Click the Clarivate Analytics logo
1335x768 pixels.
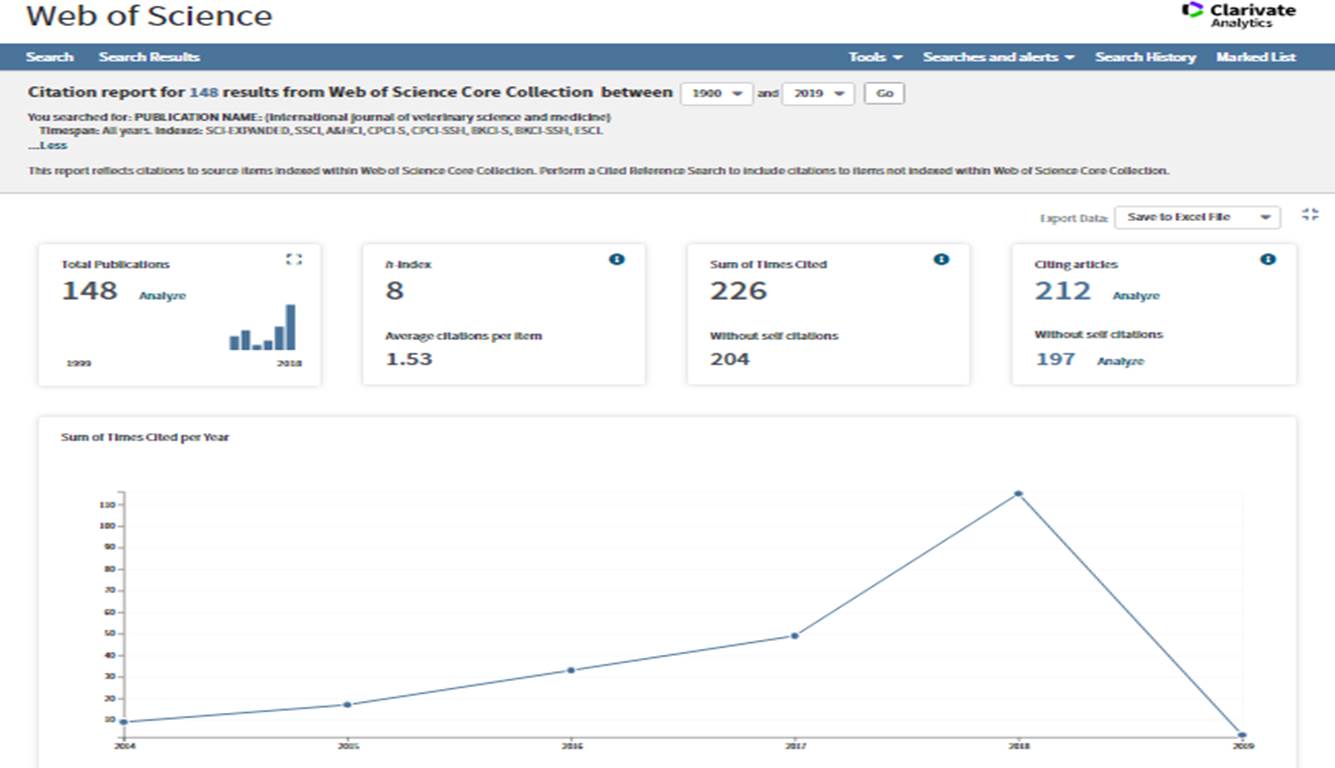click(x=1238, y=15)
